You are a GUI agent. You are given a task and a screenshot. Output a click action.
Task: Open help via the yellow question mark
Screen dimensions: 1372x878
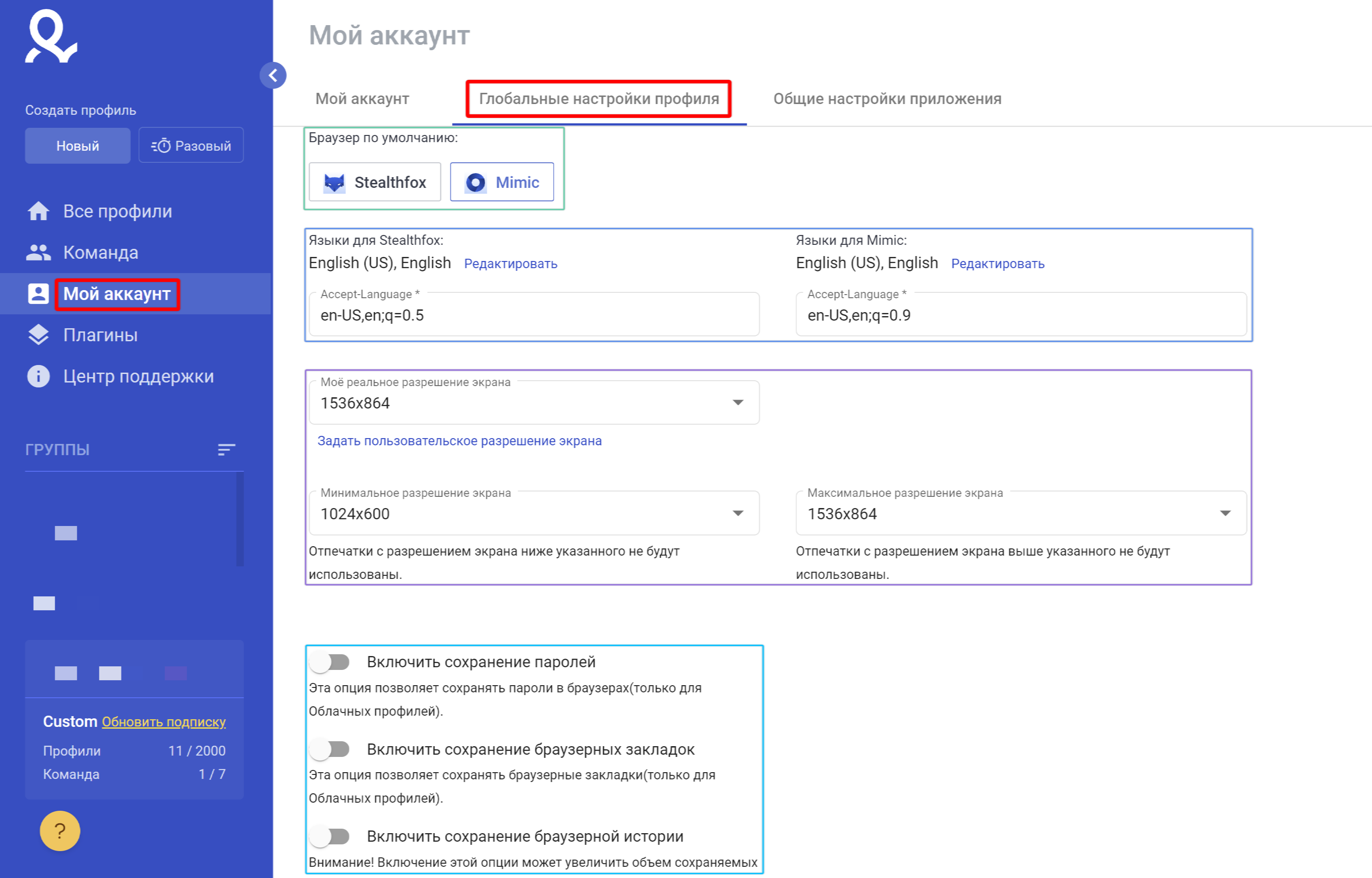point(60,830)
